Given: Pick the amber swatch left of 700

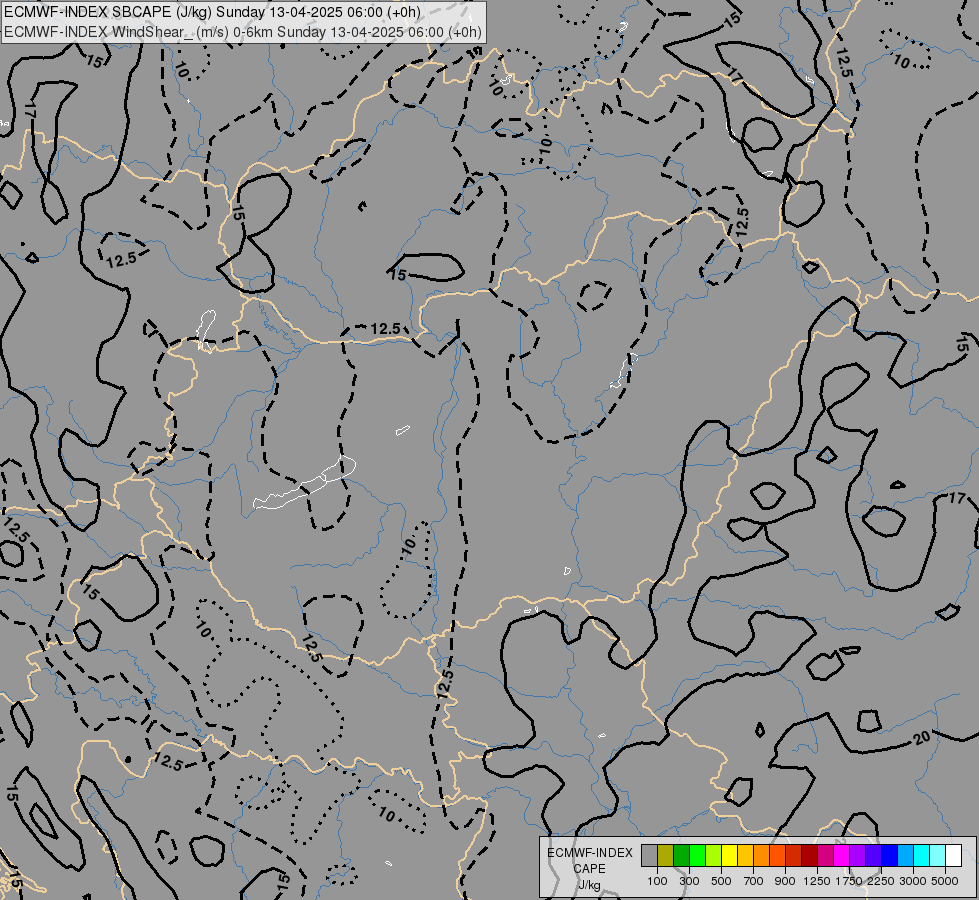Looking at the screenshot, I should [745, 856].
